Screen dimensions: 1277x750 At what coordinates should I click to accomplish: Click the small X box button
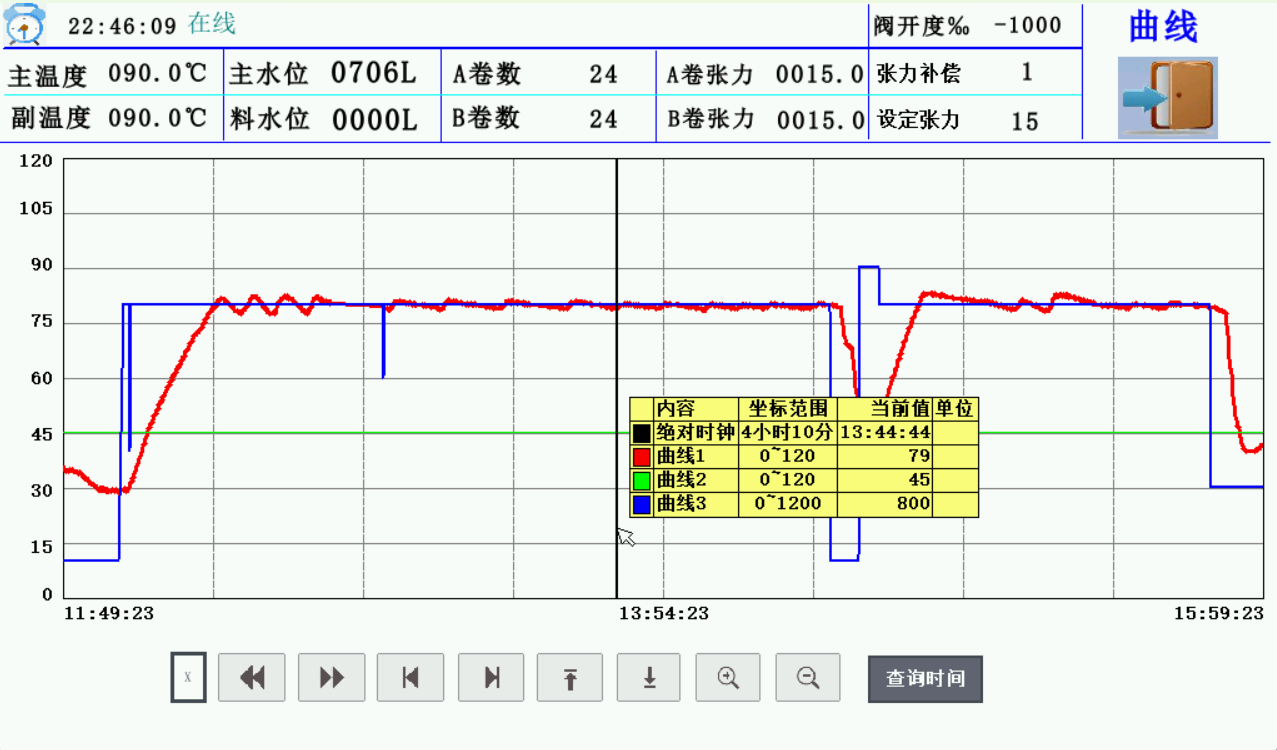click(188, 678)
